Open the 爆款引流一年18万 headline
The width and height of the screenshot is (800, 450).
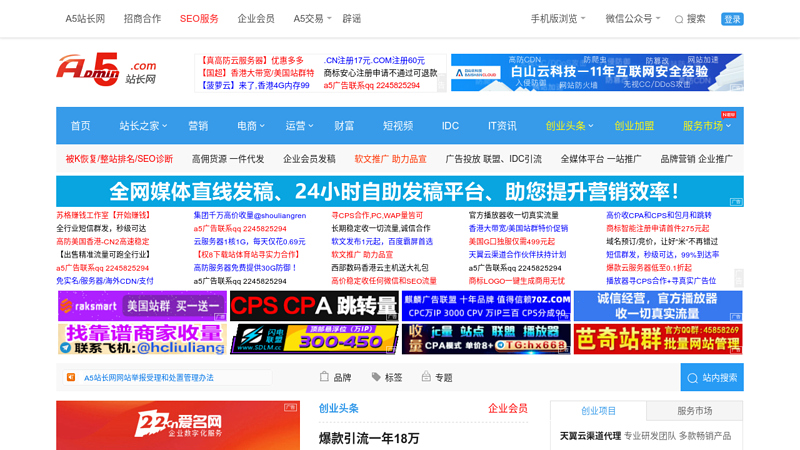369,438
